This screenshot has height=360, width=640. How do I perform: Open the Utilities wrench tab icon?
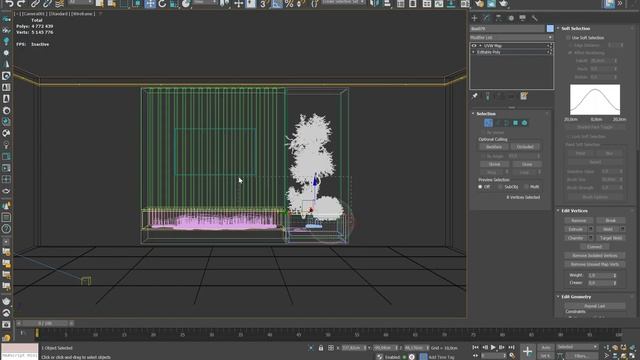click(534, 18)
